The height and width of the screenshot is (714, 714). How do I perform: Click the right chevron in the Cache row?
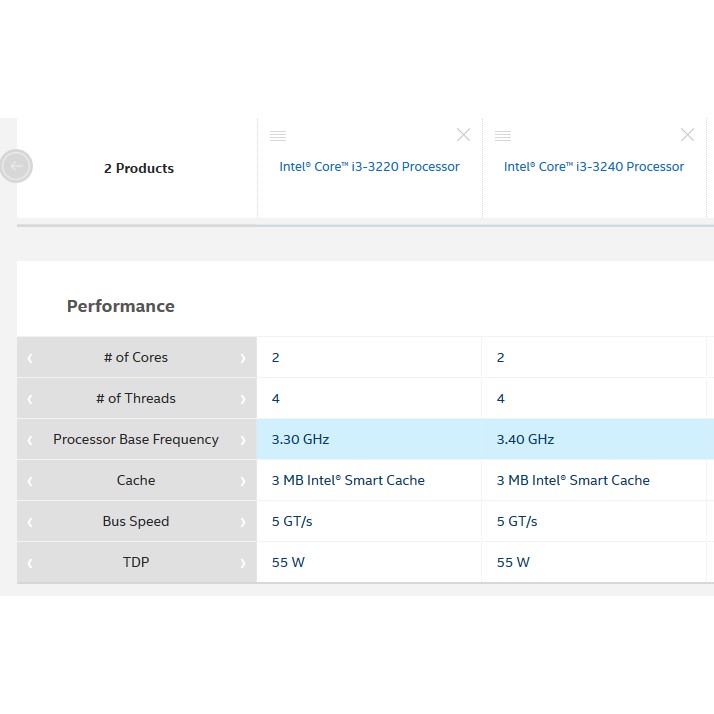[243, 481]
